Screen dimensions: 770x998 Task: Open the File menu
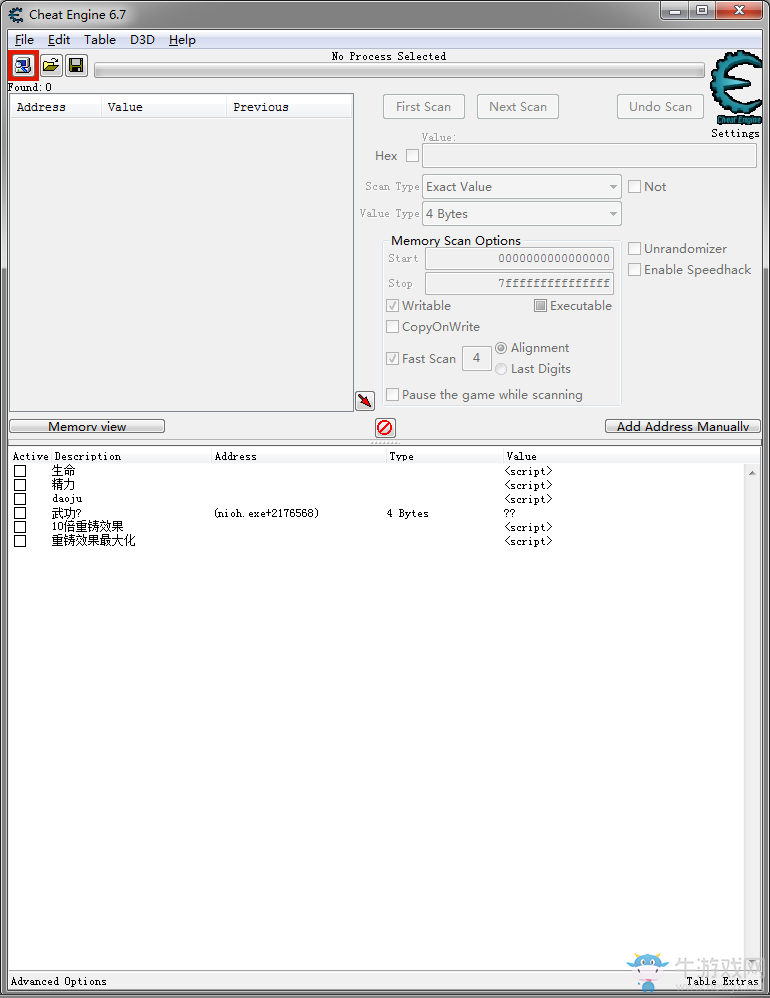[24, 39]
